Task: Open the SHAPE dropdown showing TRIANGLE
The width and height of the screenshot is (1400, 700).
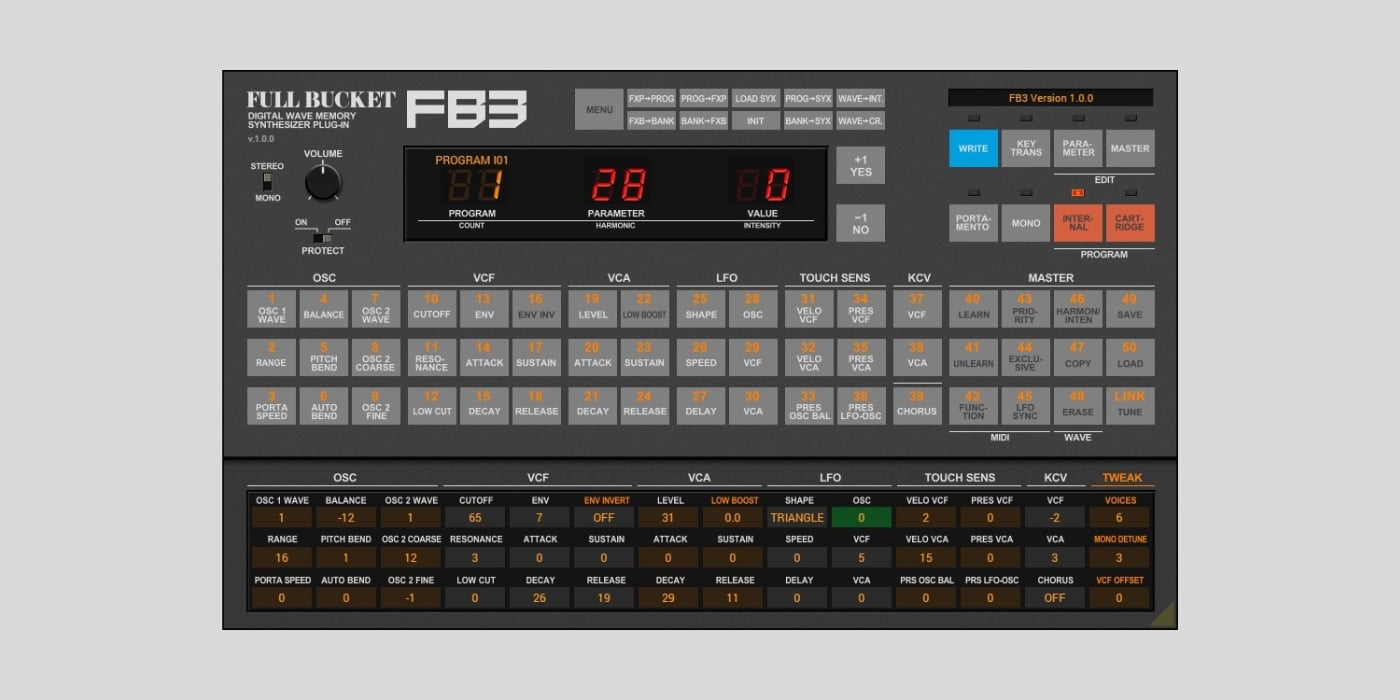Action: [x=797, y=518]
